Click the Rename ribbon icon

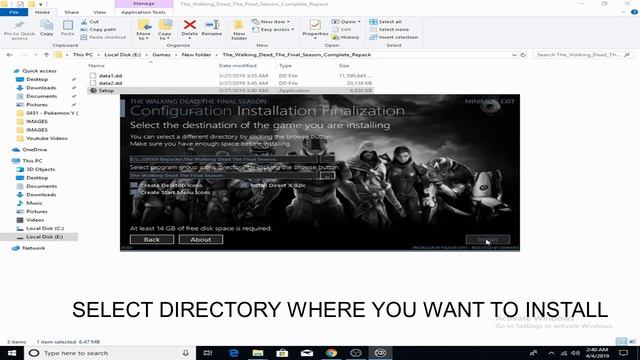point(211,29)
